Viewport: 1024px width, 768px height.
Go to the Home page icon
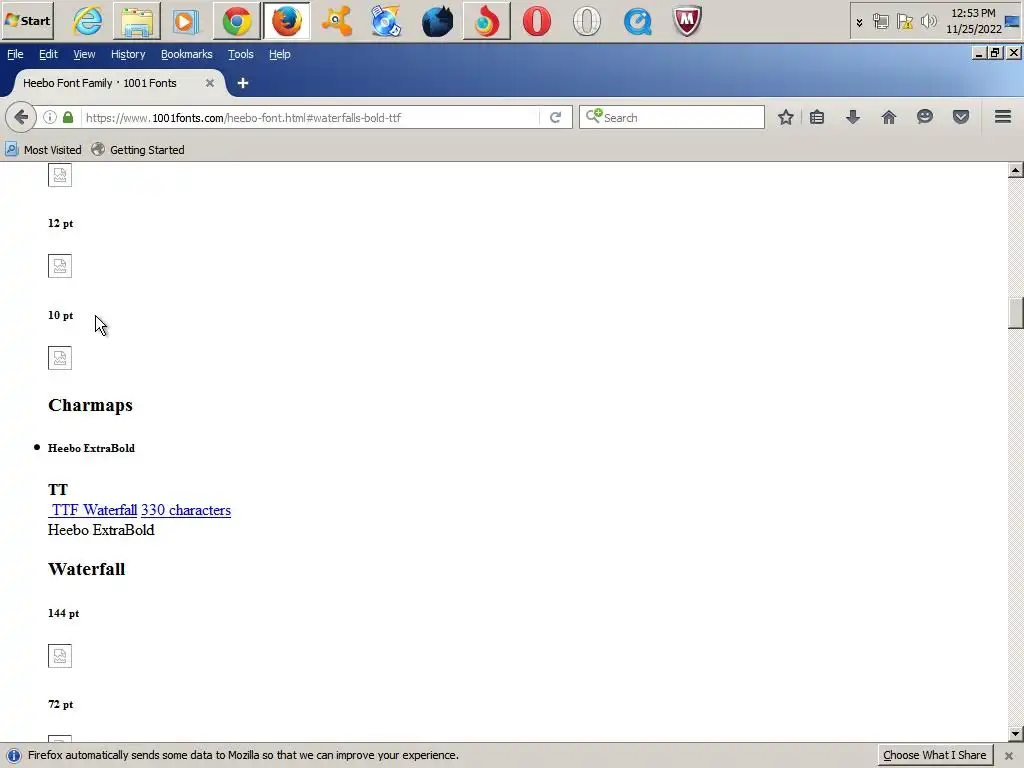click(x=889, y=118)
